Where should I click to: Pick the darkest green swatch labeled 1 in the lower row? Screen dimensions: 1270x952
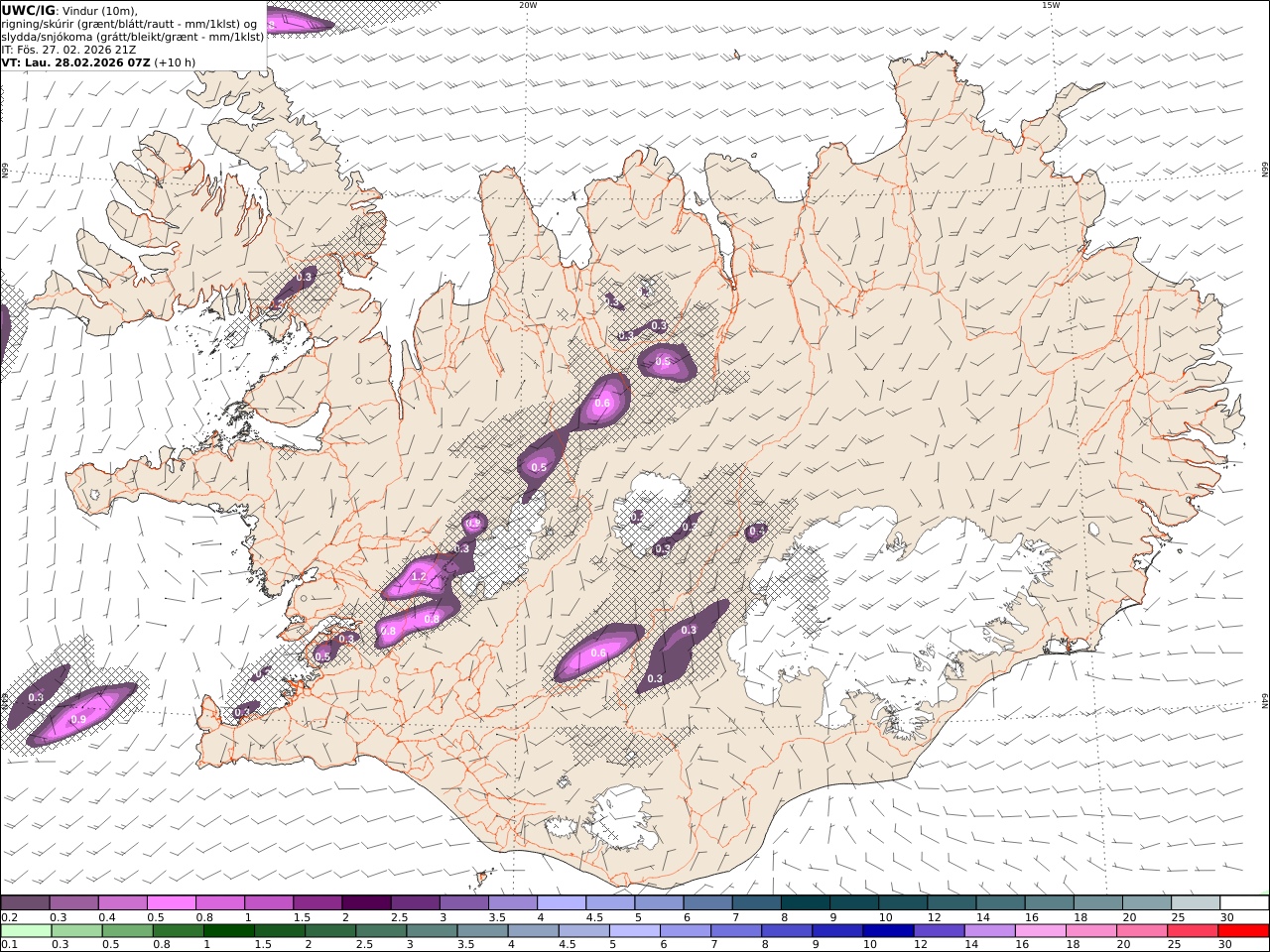coord(229,930)
